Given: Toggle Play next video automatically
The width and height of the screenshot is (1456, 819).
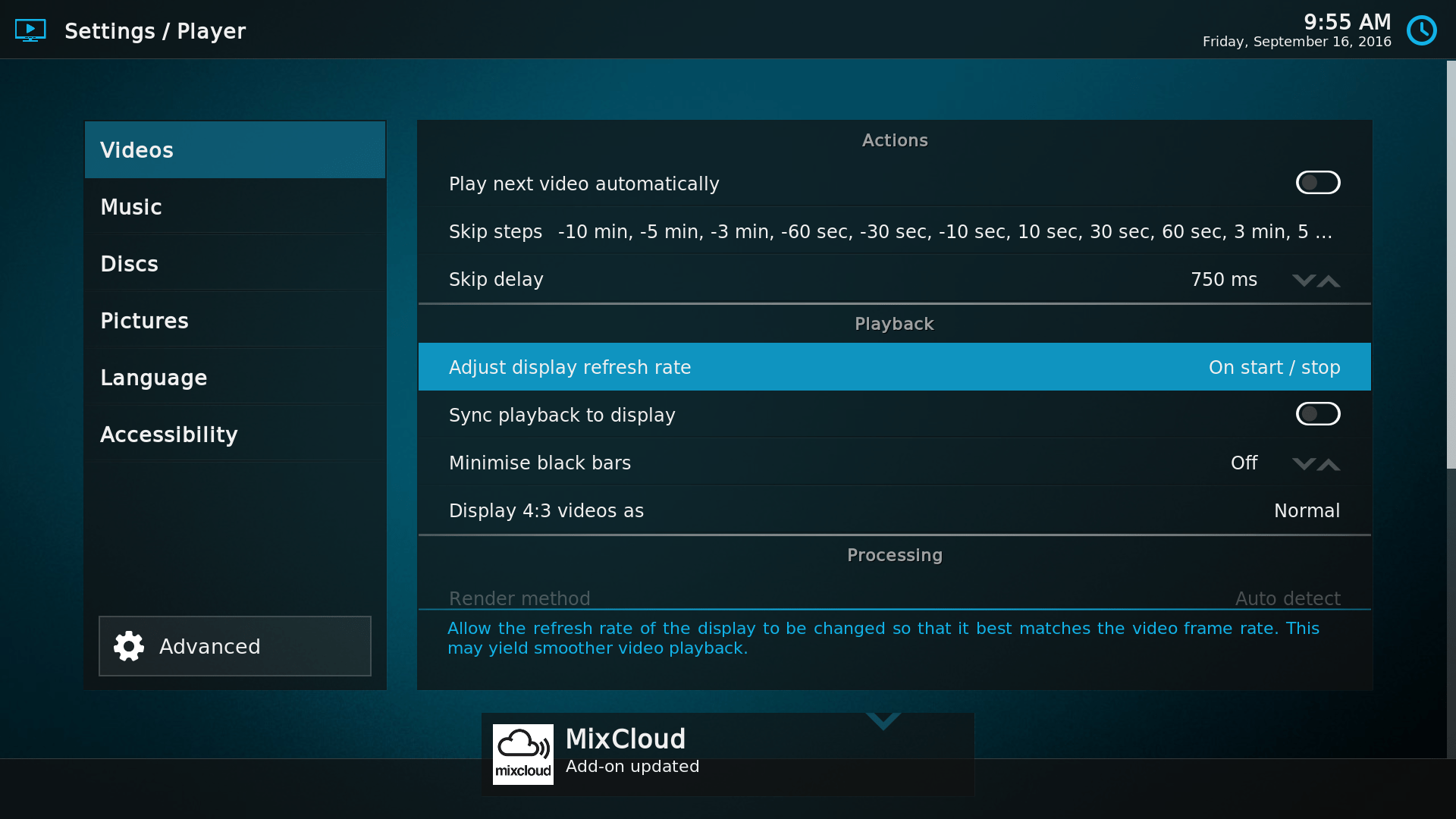Looking at the screenshot, I should tap(1318, 183).
